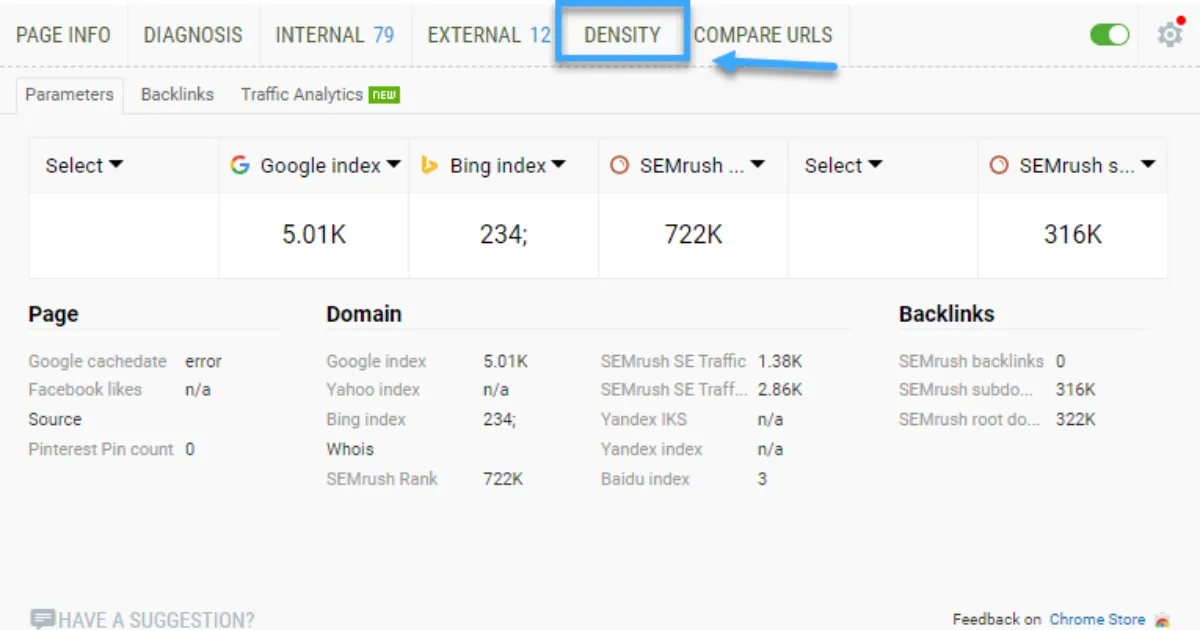Click the Pinterest Pin count label
The height and width of the screenshot is (630, 1200).
(x=101, y=449)
